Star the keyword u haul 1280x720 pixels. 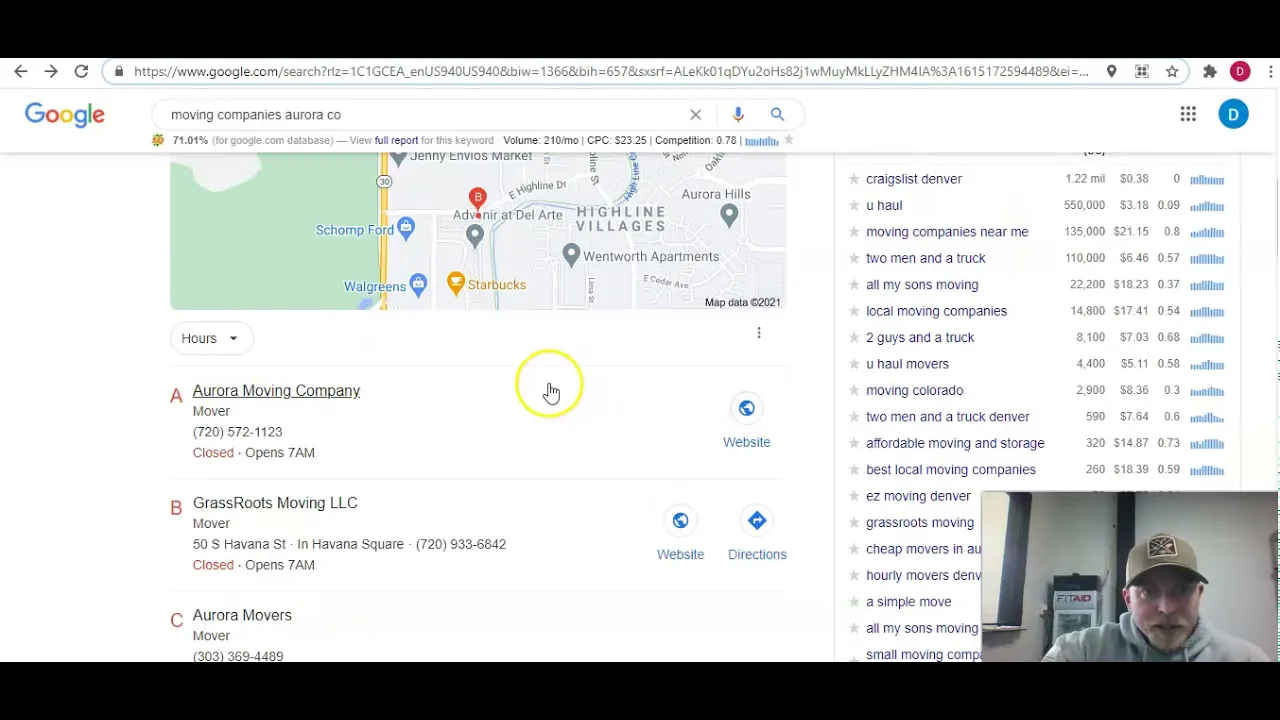click(854, 205)
